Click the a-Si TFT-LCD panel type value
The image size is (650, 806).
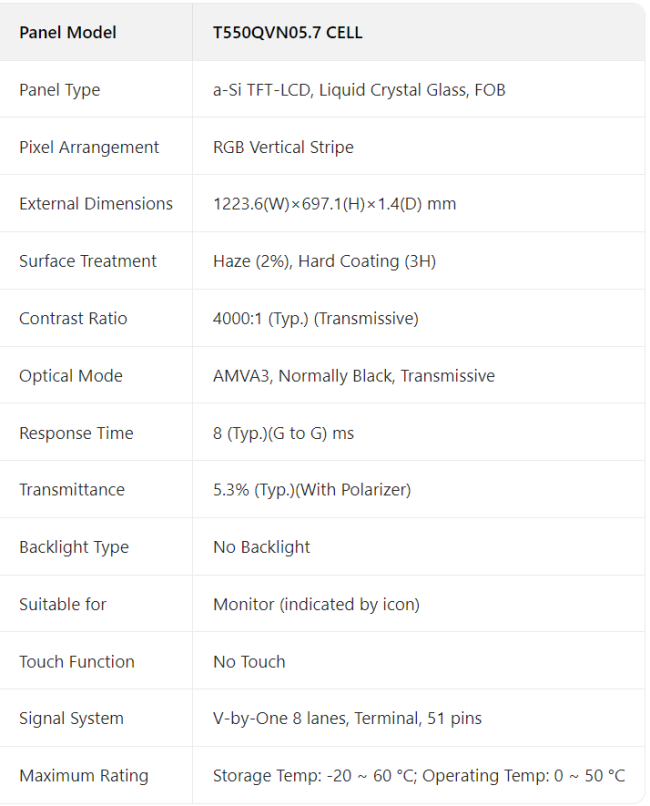tap(359, 90)
